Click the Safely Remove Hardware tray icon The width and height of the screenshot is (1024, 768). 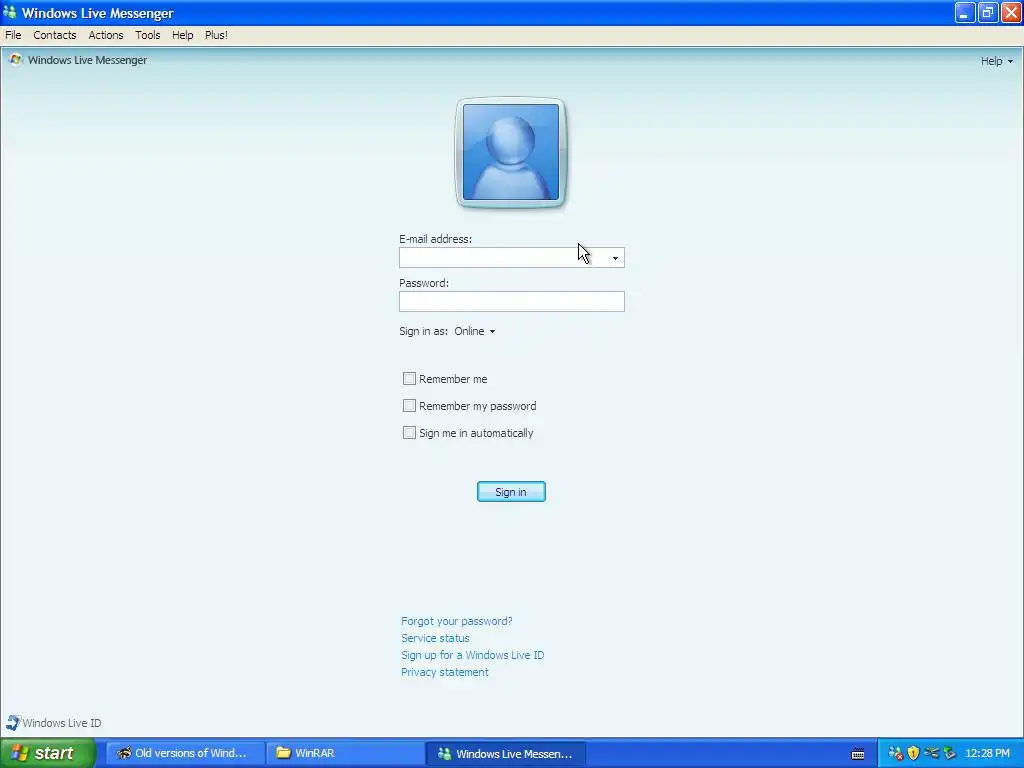[x=949, y=753]
